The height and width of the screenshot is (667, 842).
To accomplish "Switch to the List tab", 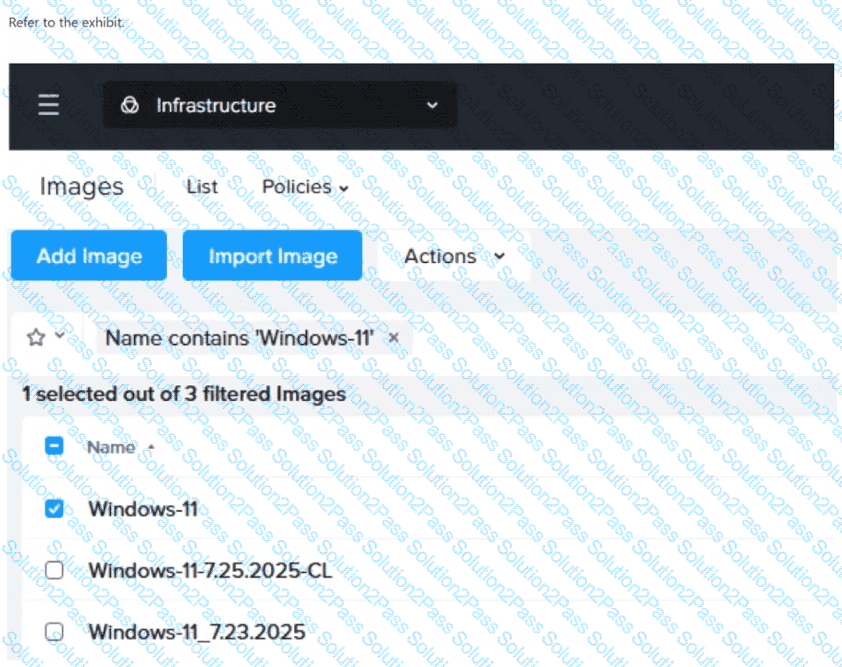I will (x=202, y=187).
